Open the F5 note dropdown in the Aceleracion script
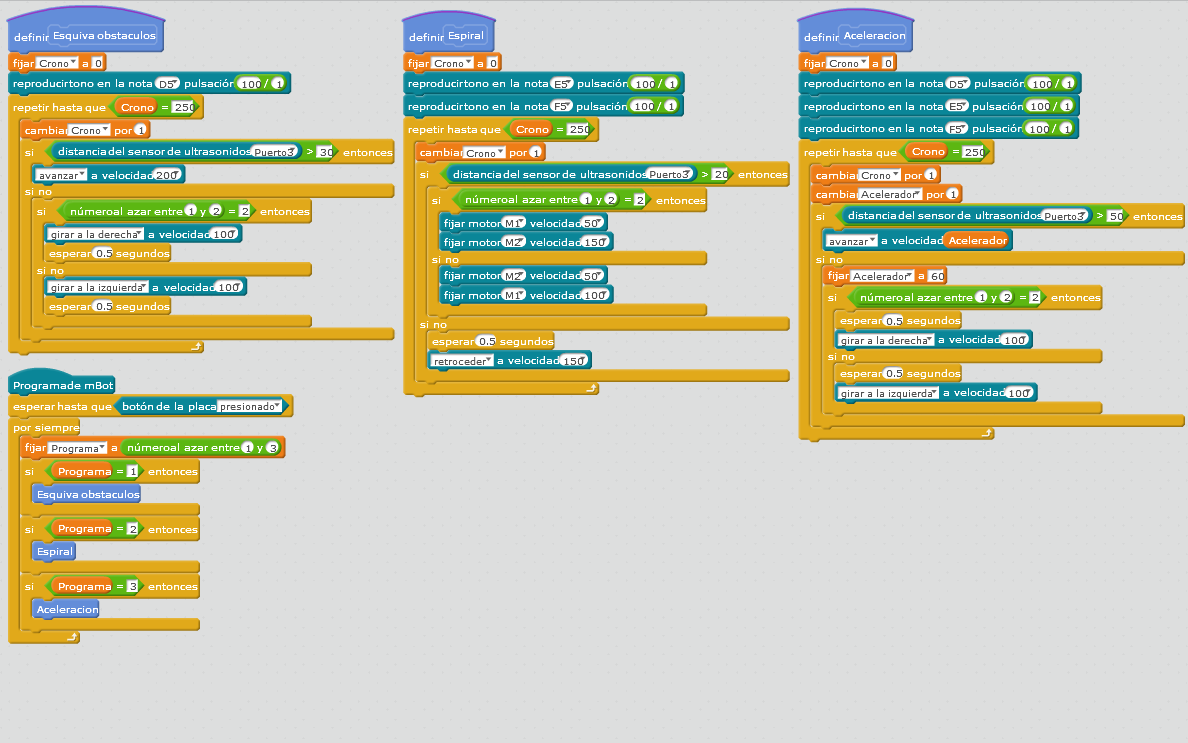The height and width of the screenshot is (743, 1188). click(x=958, y=129)
